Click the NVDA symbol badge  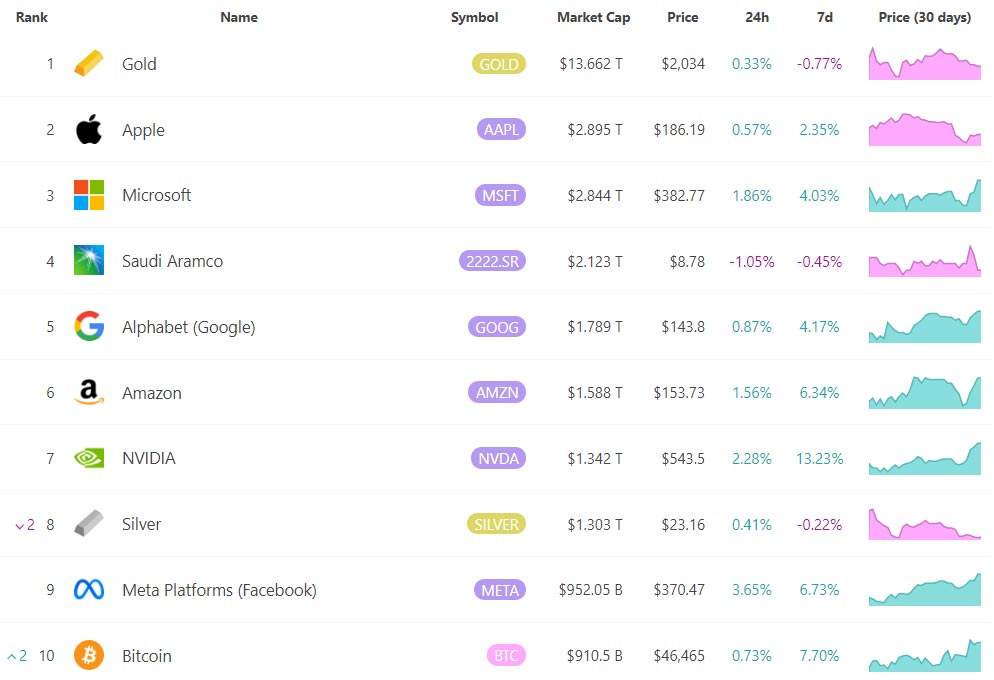(498, 458)
